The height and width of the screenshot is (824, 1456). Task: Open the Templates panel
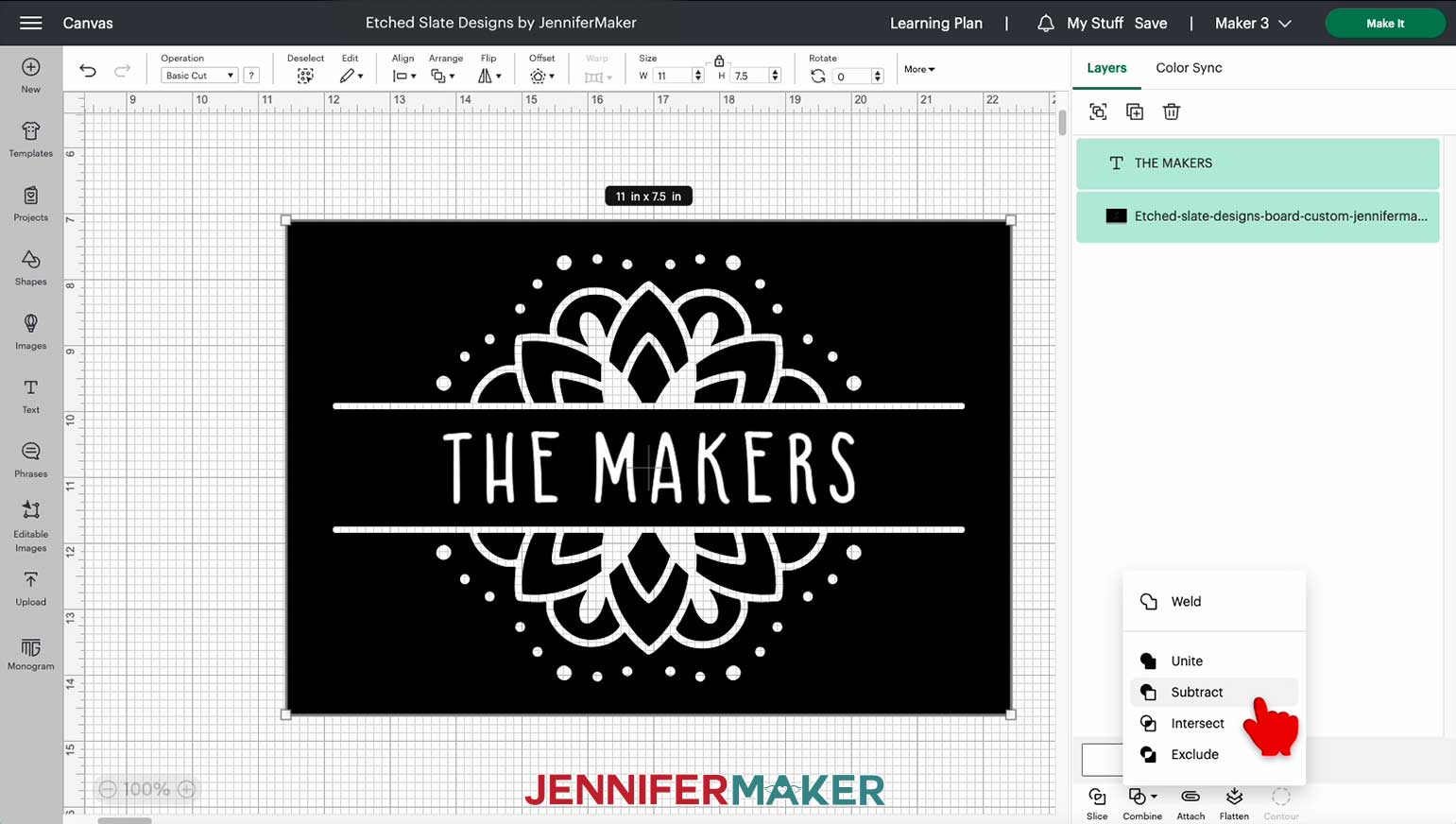(x=30, y=140)
